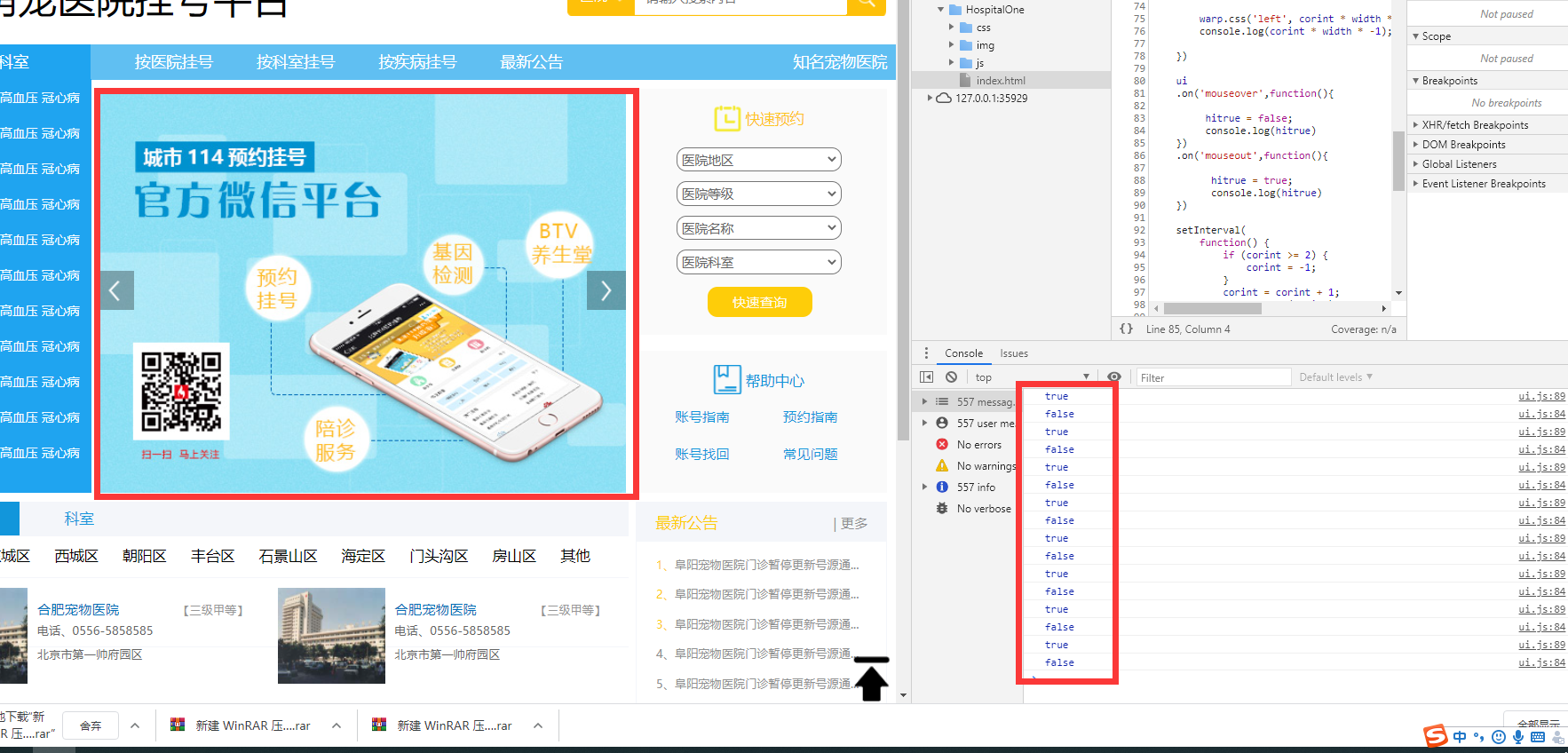Click the console sidebar toggle icon

click(926, 377)
